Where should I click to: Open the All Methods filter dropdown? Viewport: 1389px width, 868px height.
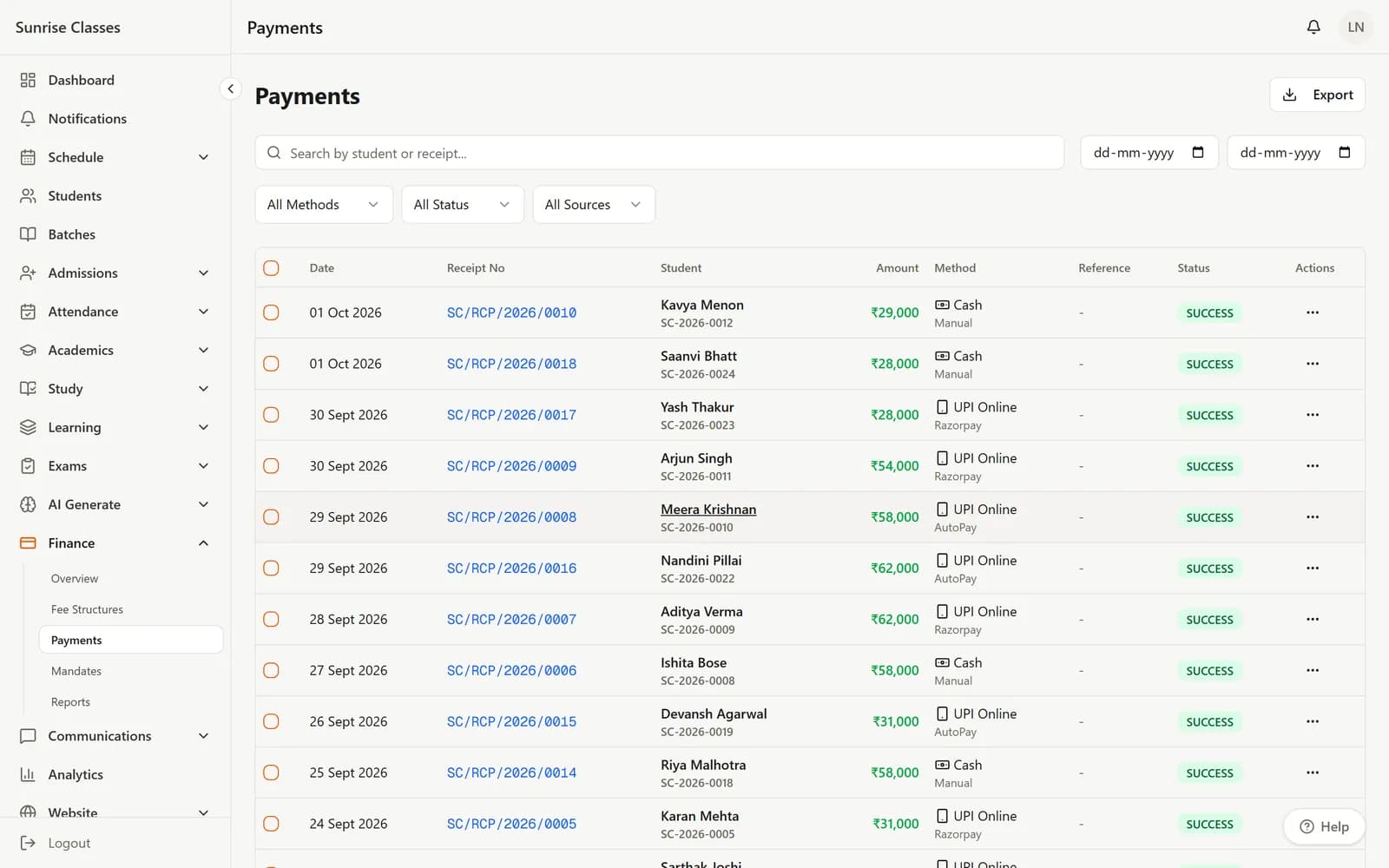[324, 205]
